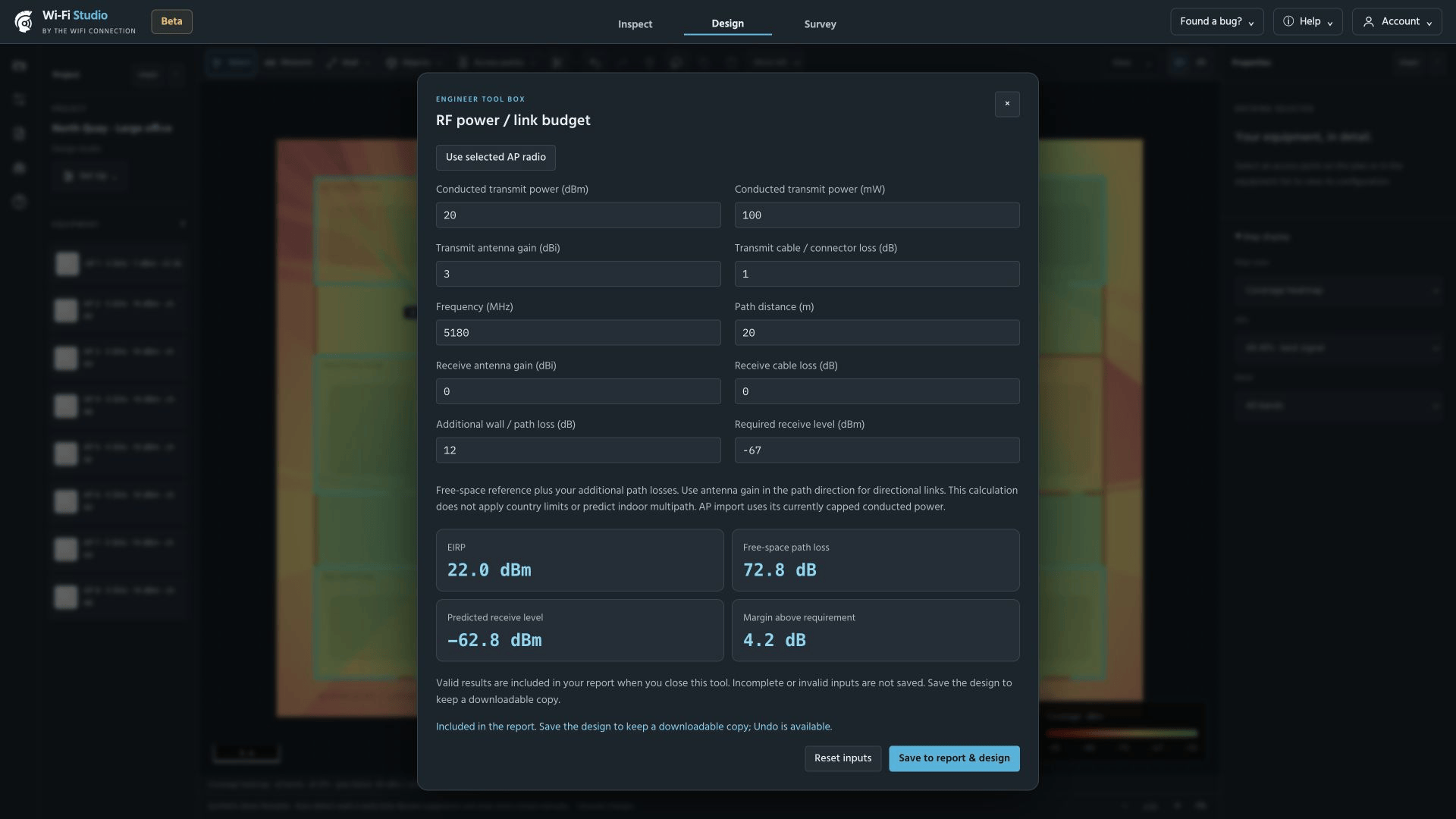Select the Design tab
Image resolution: width=1456 pixels, height=819 pixels.
click(727, 24)
